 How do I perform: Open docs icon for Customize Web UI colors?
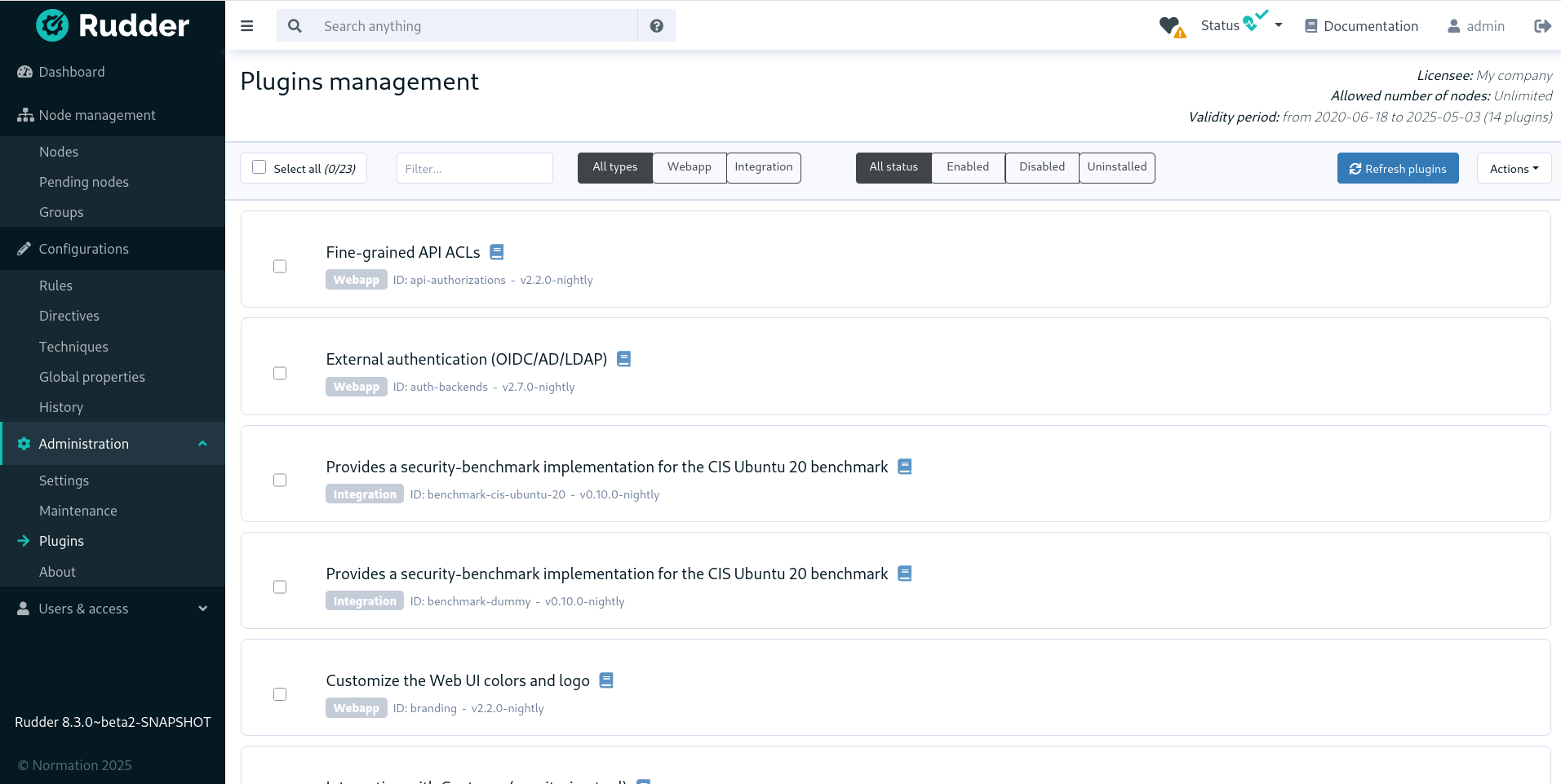click(605, 680)
